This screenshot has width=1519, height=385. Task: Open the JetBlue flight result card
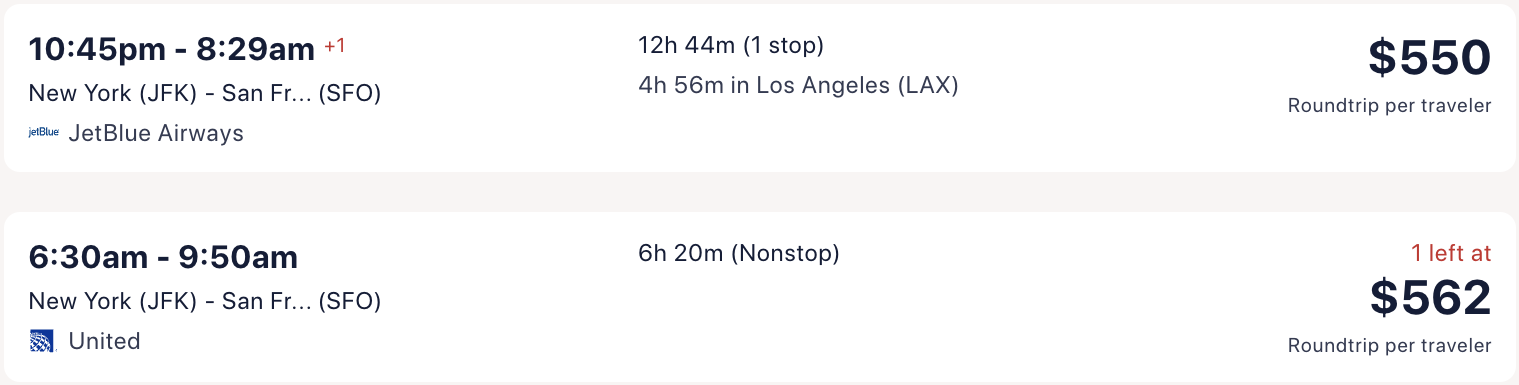760,87
